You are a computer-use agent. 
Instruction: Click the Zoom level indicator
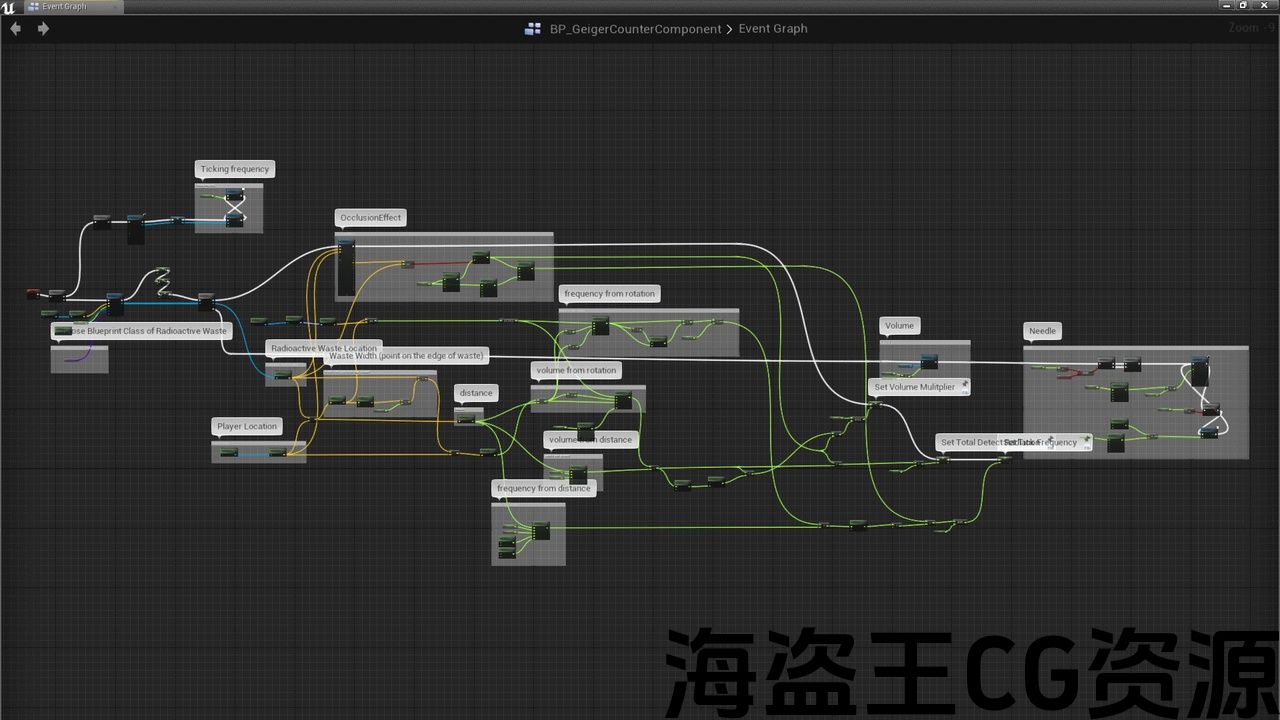(1251, 29)
